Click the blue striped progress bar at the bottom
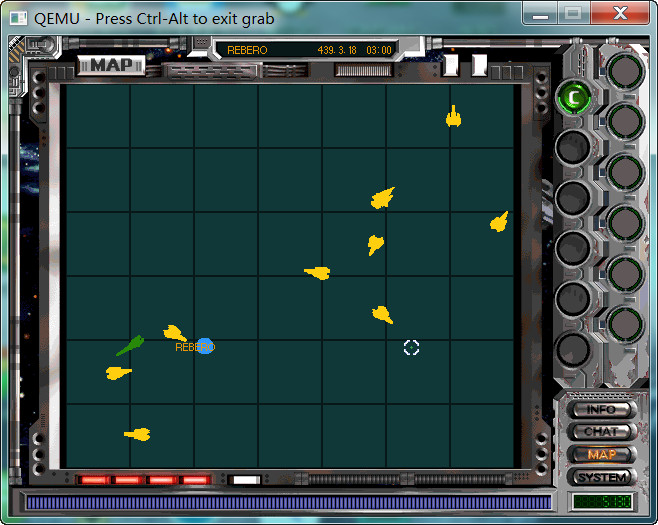Viewport: 658px width, 525px height. click(289, 502)
